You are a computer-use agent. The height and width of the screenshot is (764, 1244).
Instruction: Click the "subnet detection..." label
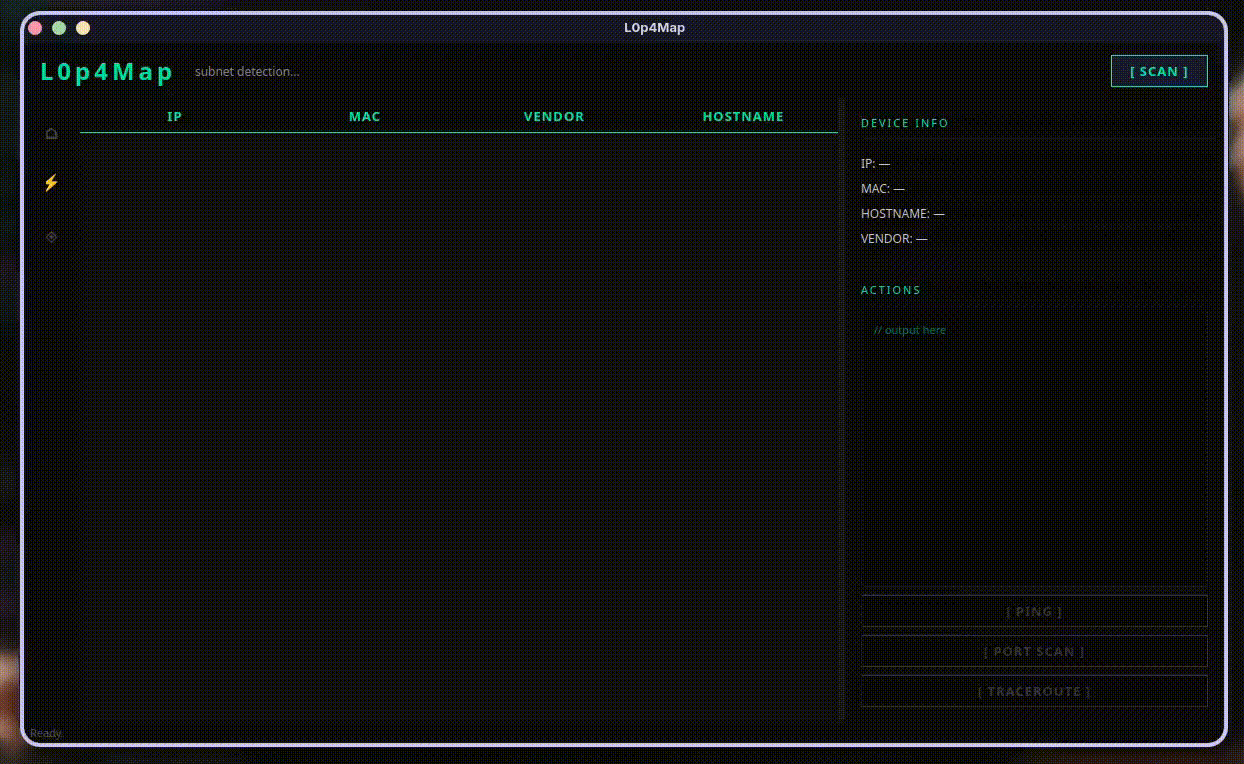coord(247,71)
